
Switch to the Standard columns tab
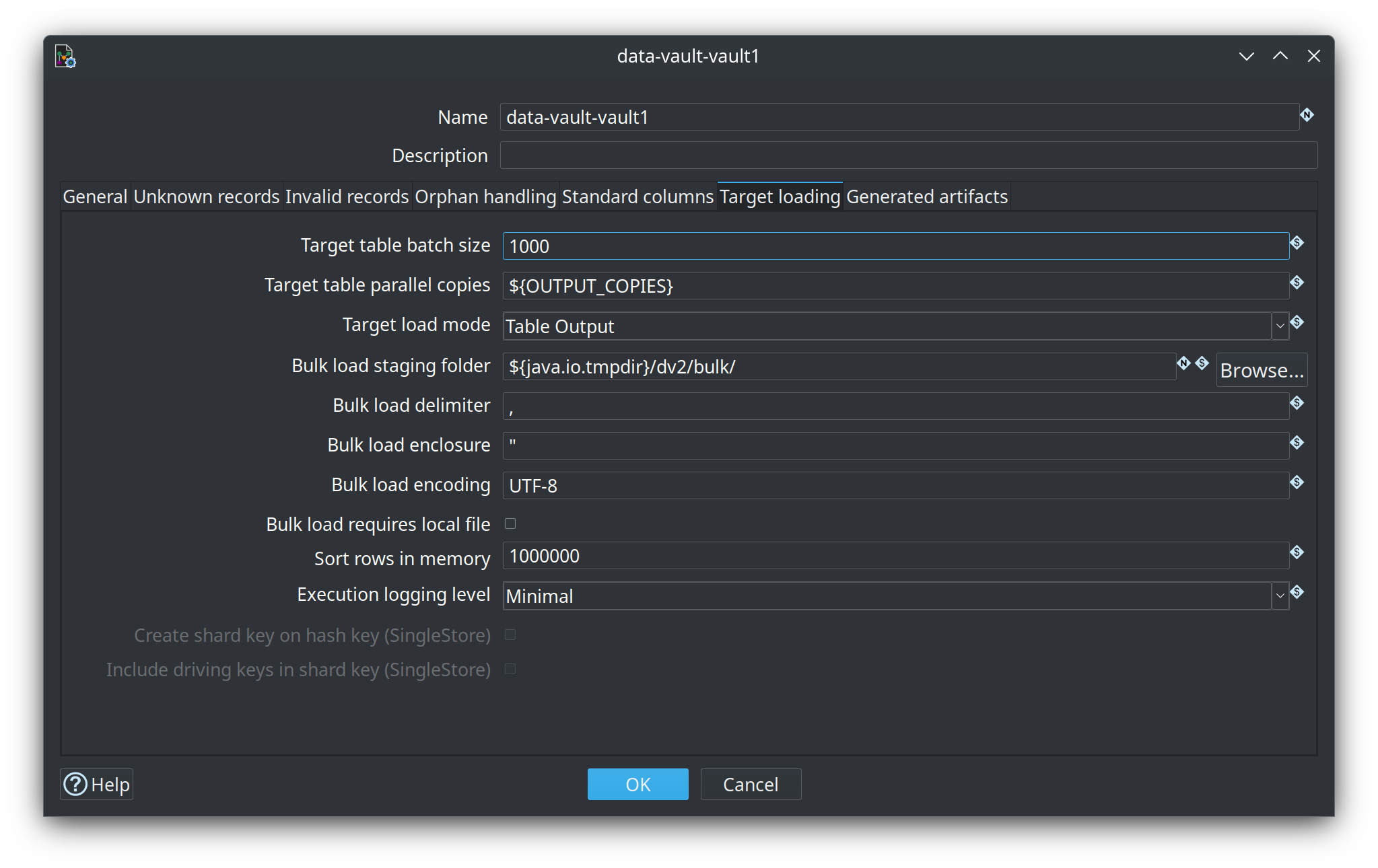(638, 196)
